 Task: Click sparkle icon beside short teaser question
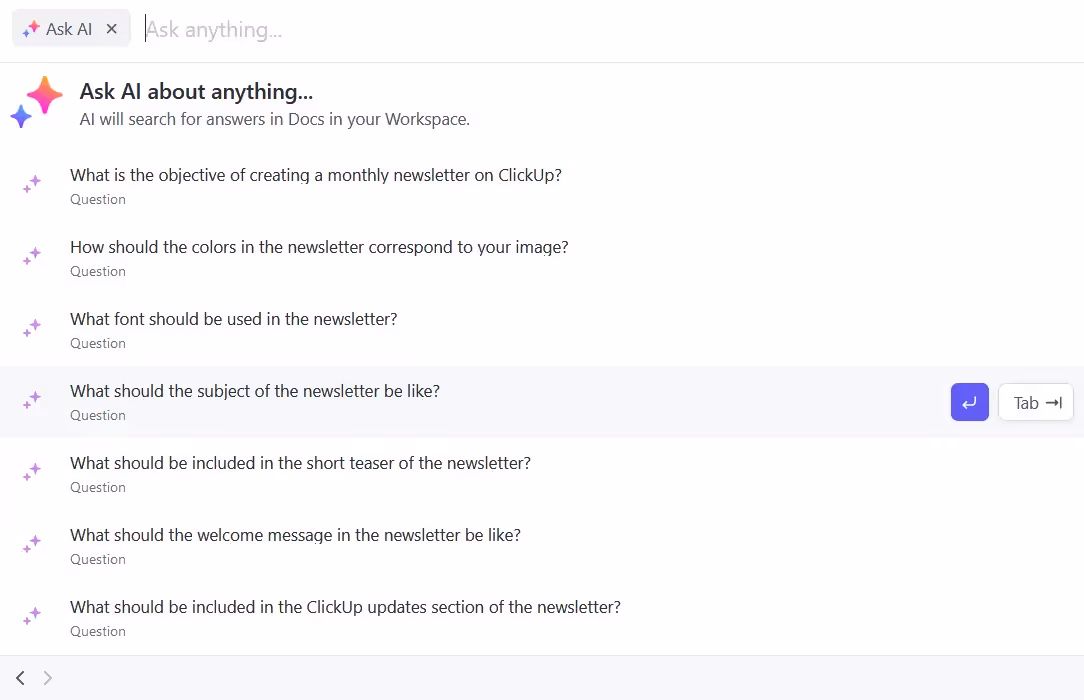pos(32,472)
